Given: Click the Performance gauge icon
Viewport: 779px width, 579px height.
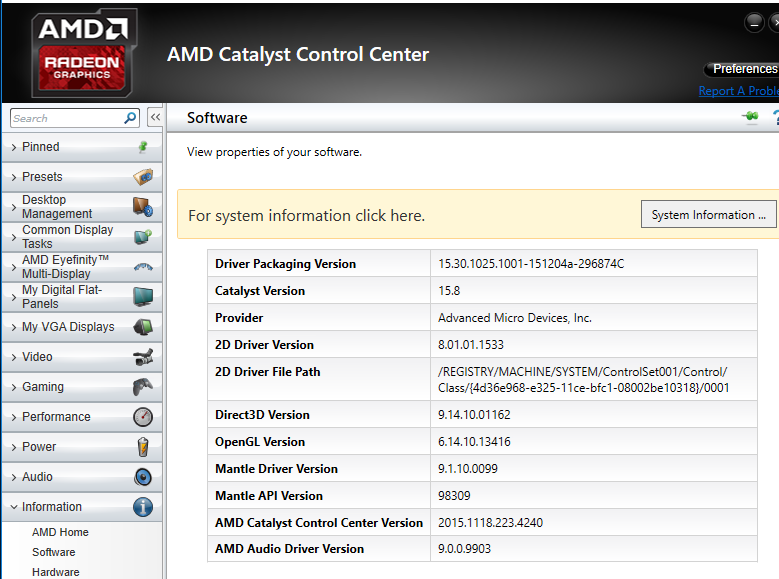Looking at the screenshot, I should point(143,416).
